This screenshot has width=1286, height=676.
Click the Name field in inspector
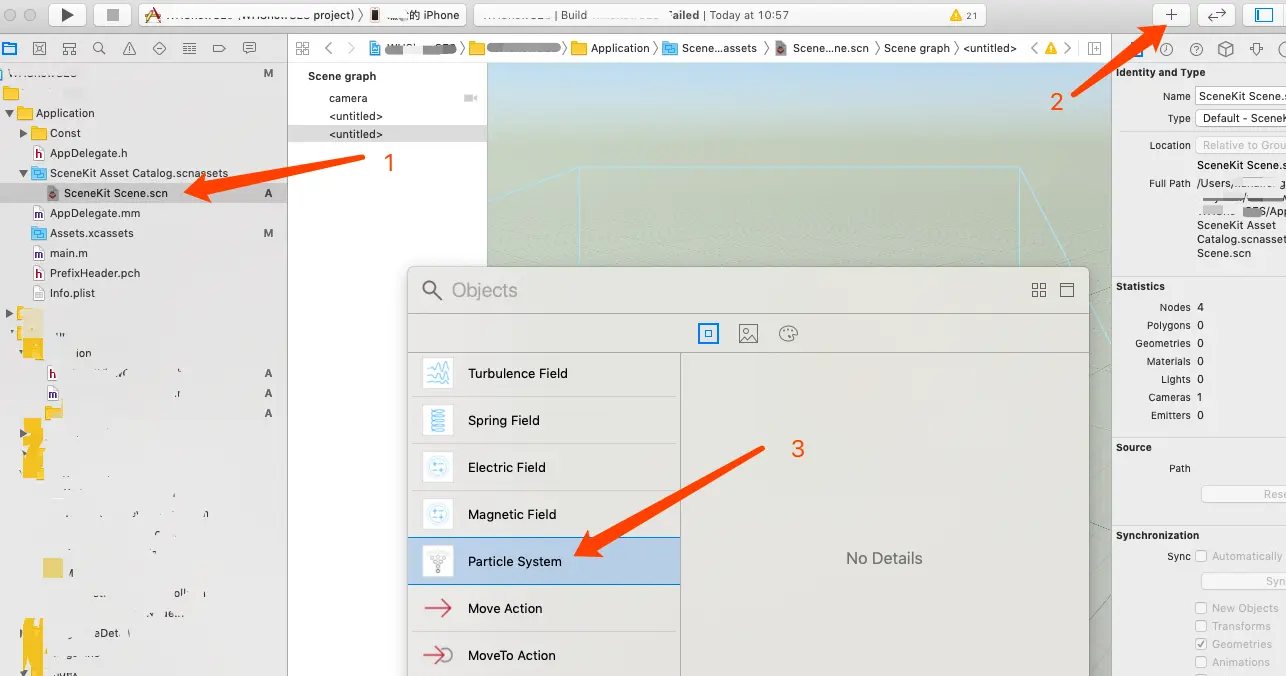click(1241, 96)
